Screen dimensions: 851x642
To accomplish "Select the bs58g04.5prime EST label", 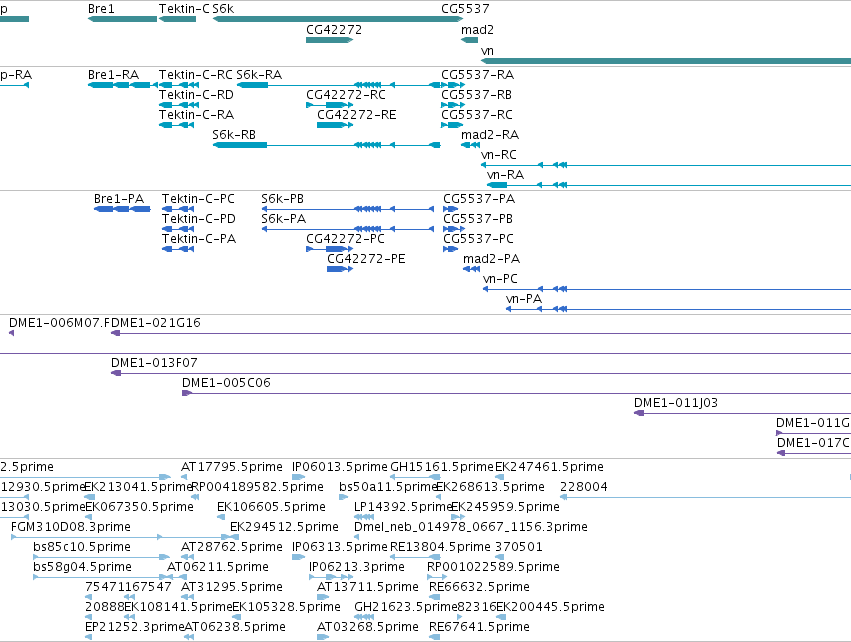I will pyautogui.click(x=82, y=567).
